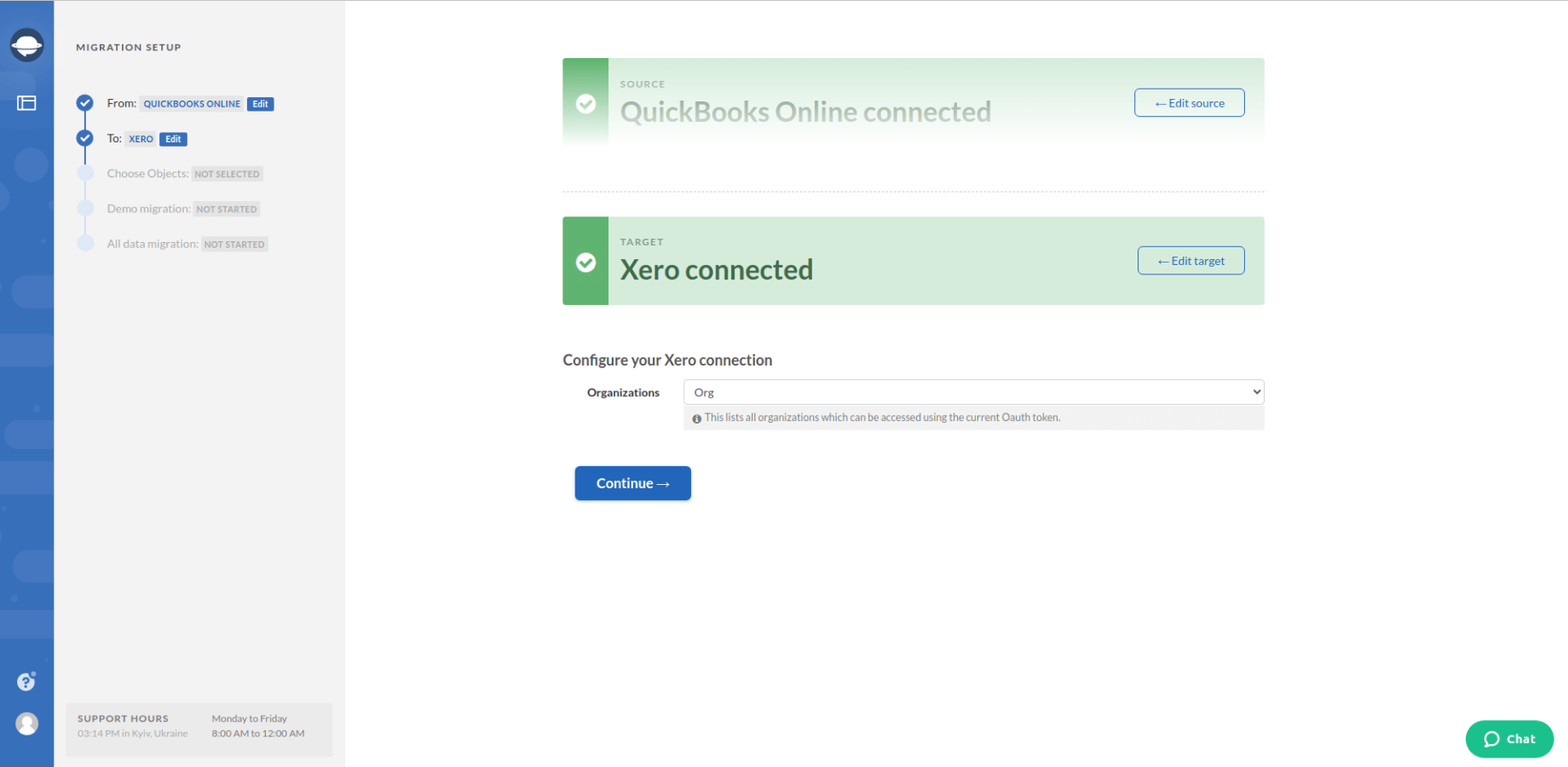Click the NOT SELECTED status badge
Image resolution: width=1568 pixels, height=767 pixels.
point(227,174)
